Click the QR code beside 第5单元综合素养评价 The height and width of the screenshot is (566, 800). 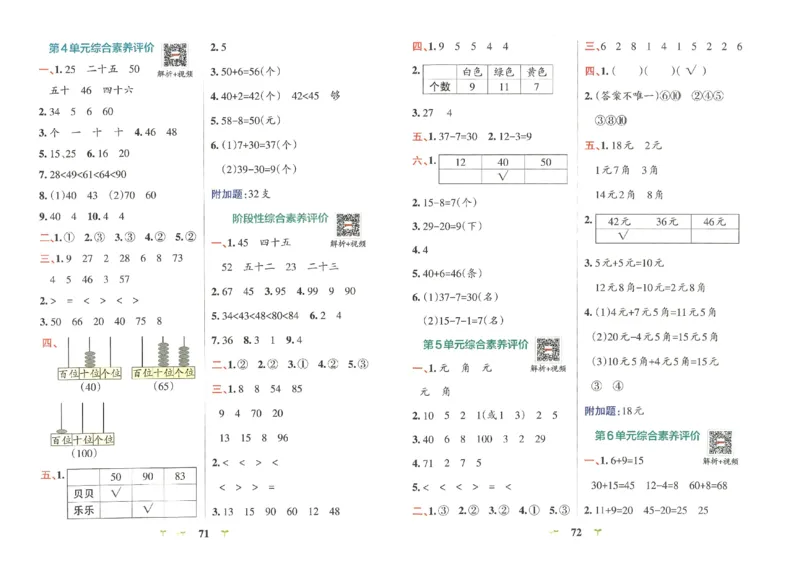548,350
